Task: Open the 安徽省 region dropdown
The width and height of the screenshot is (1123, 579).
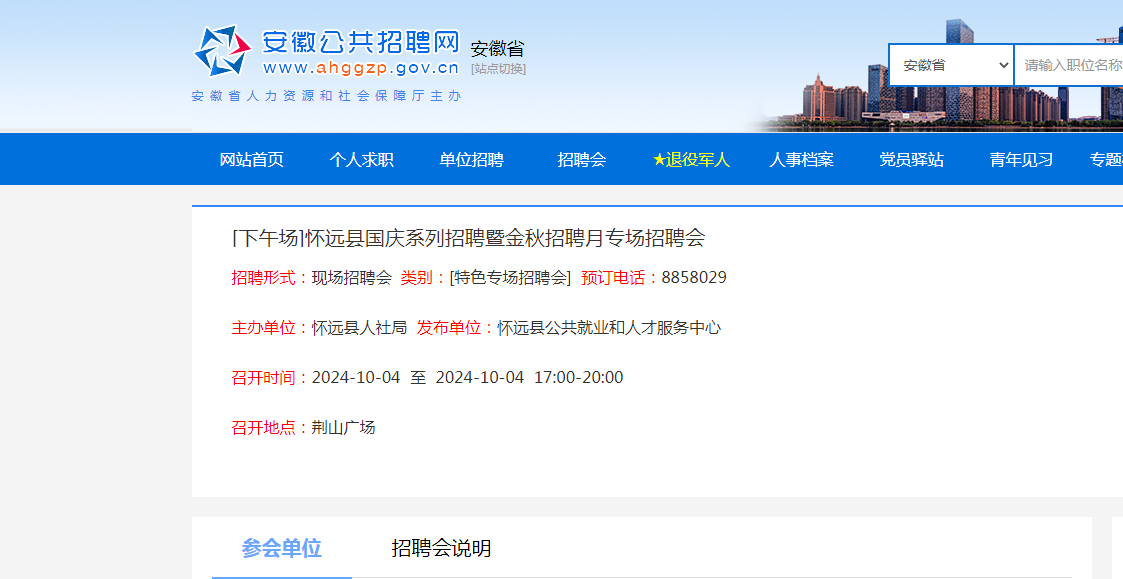Action: click(951, 65)
